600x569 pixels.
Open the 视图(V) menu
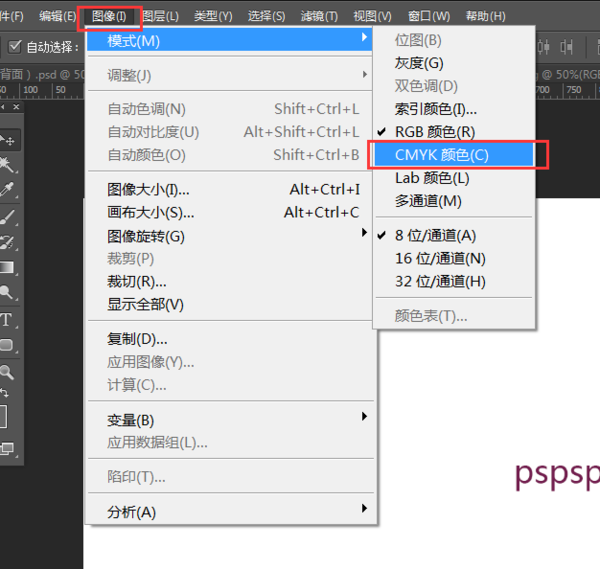click(372, 16)
